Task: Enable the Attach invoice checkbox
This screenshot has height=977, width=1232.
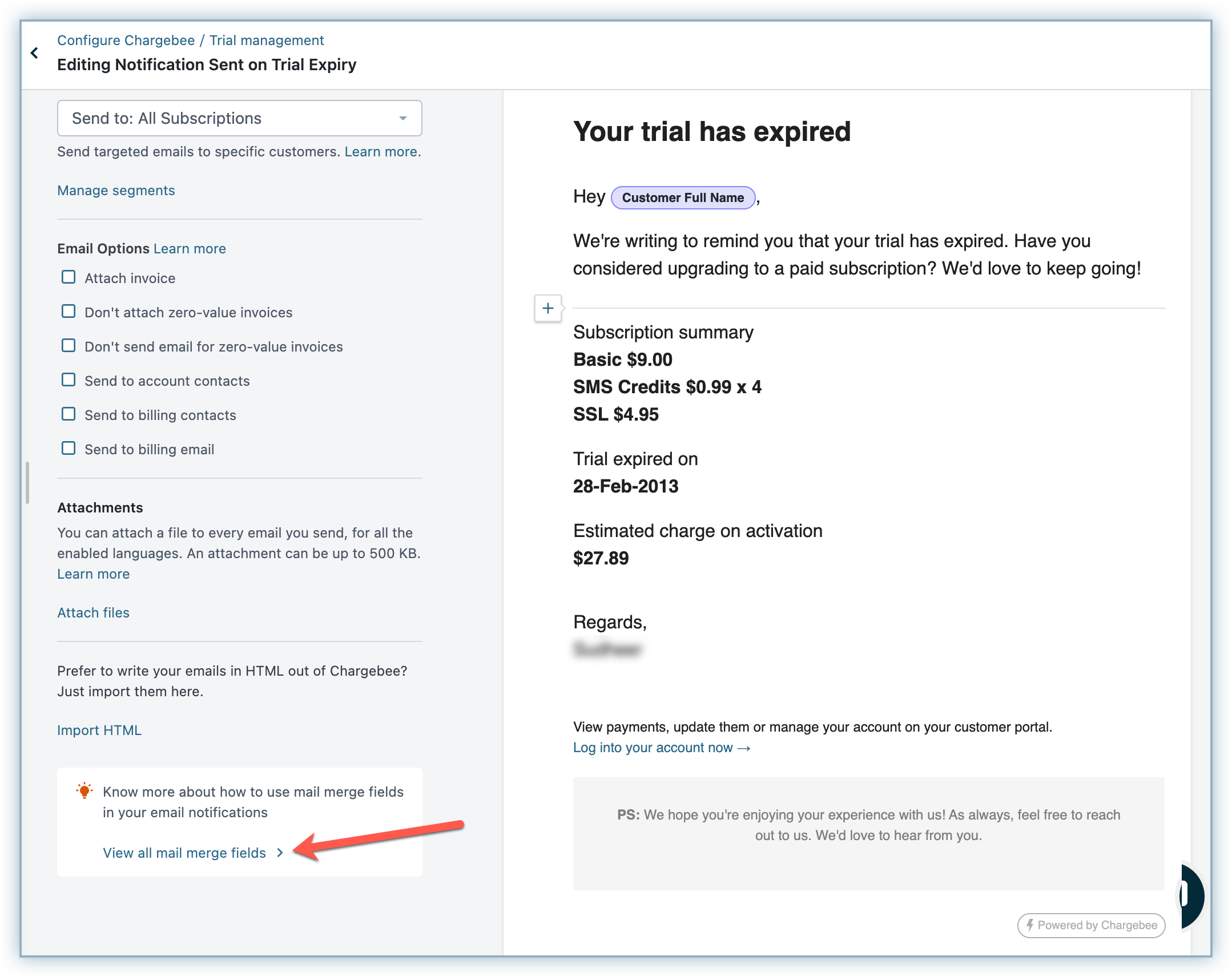Action: coord(69,278)
